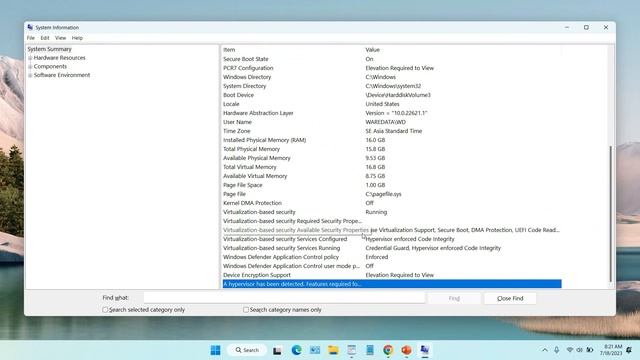Viewport: 640px width, 360px height.
Task: Show hidden system tray icons
Action: 545,350
